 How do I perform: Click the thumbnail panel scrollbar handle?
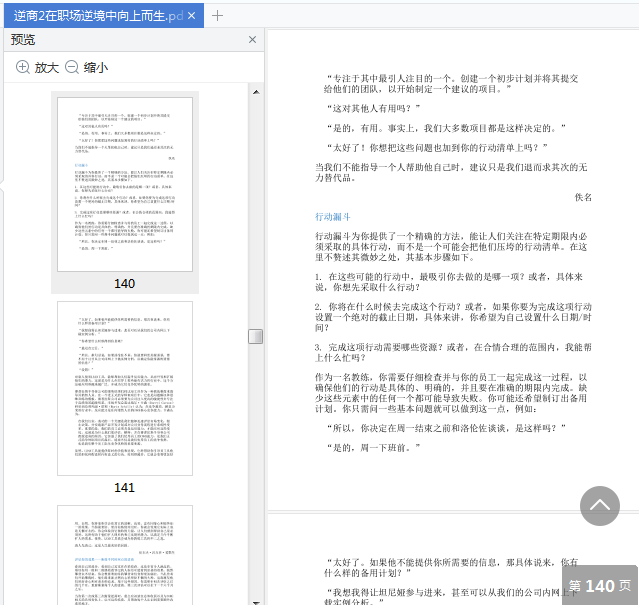tap(256, 337)
